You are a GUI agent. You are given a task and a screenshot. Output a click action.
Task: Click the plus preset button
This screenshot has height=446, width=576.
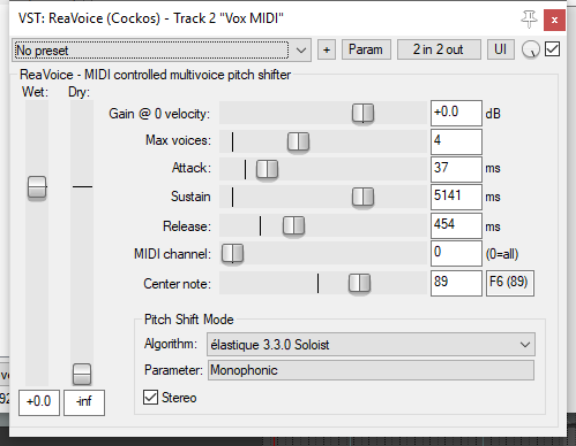coord(327,50)
